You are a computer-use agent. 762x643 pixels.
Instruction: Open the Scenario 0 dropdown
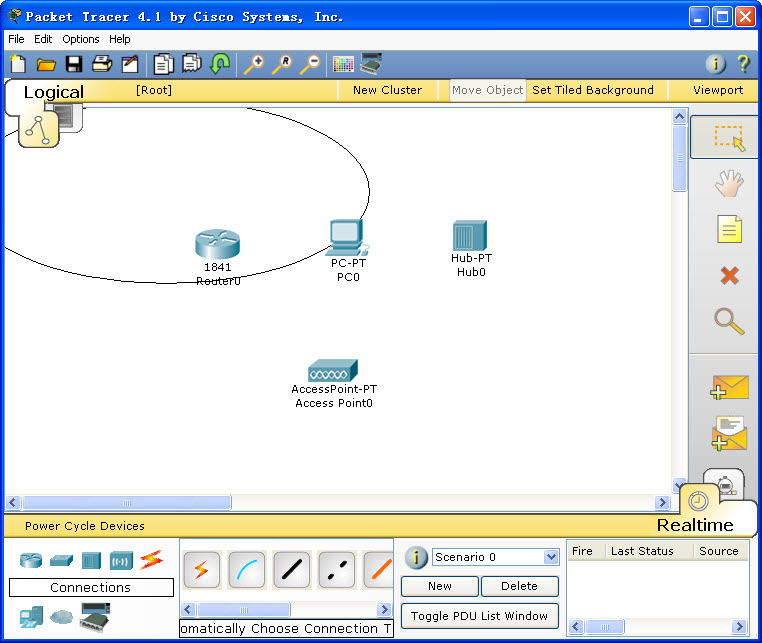(550, 557)
